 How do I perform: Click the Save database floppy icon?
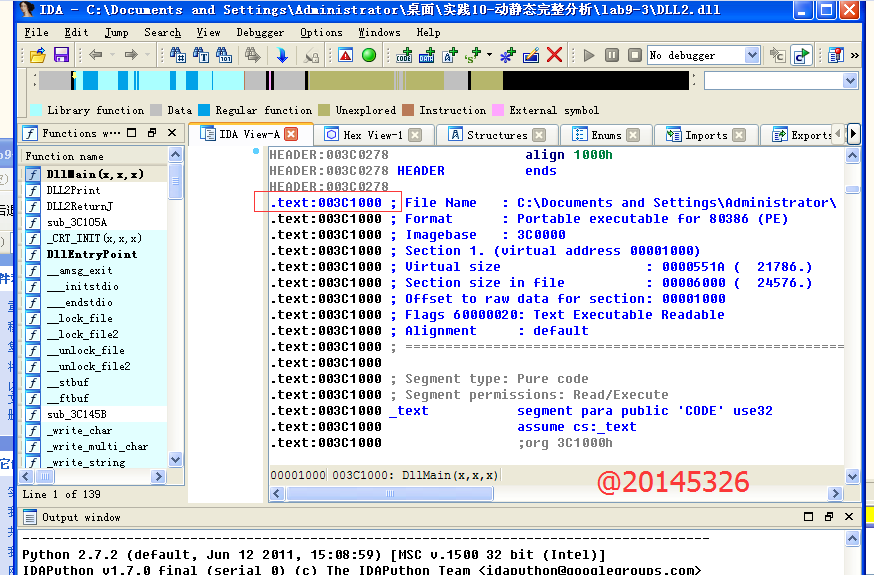click(x=61, y=55)
